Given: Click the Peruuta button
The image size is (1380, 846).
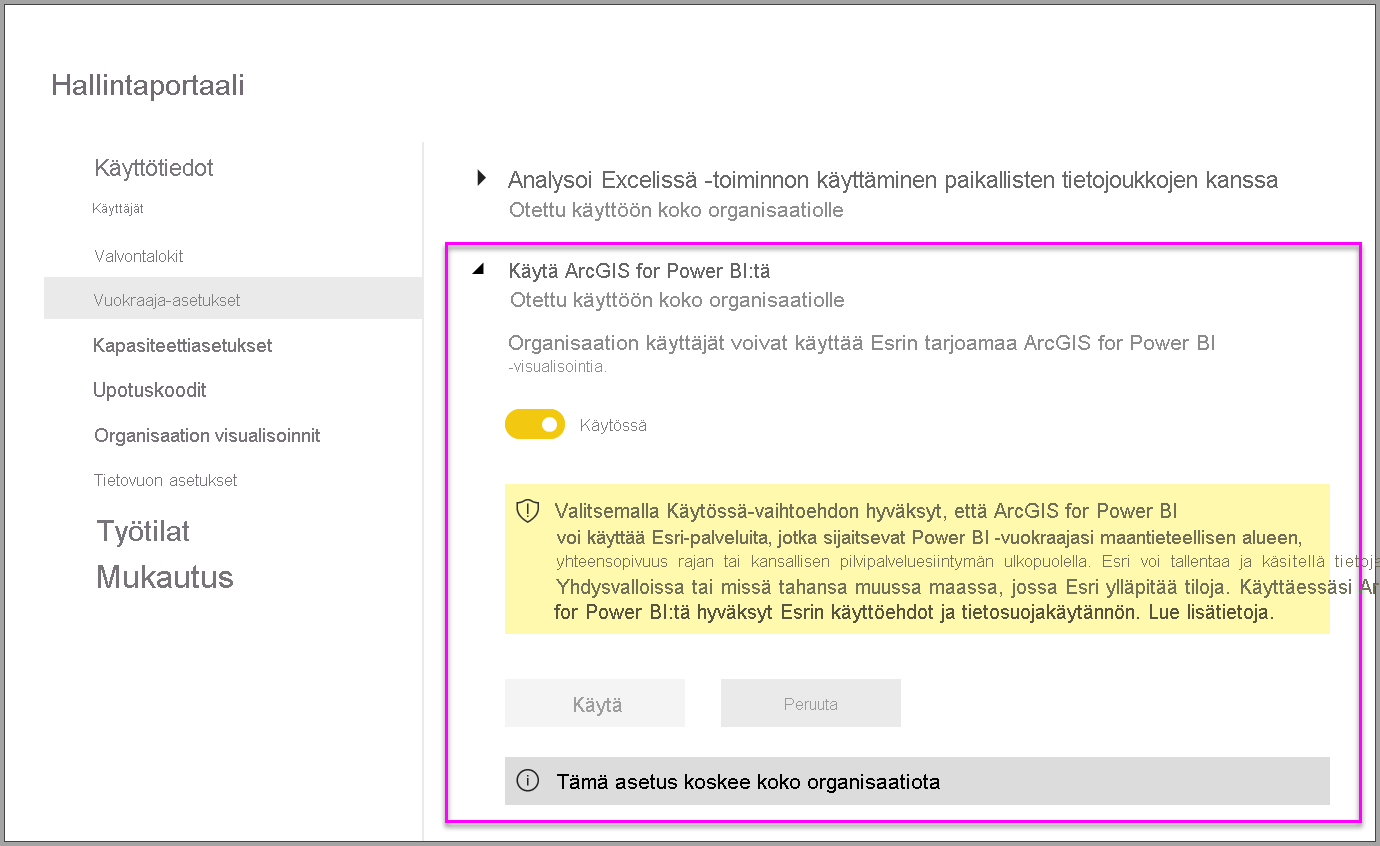Looking at the screenshot, I should coord(811,704).
